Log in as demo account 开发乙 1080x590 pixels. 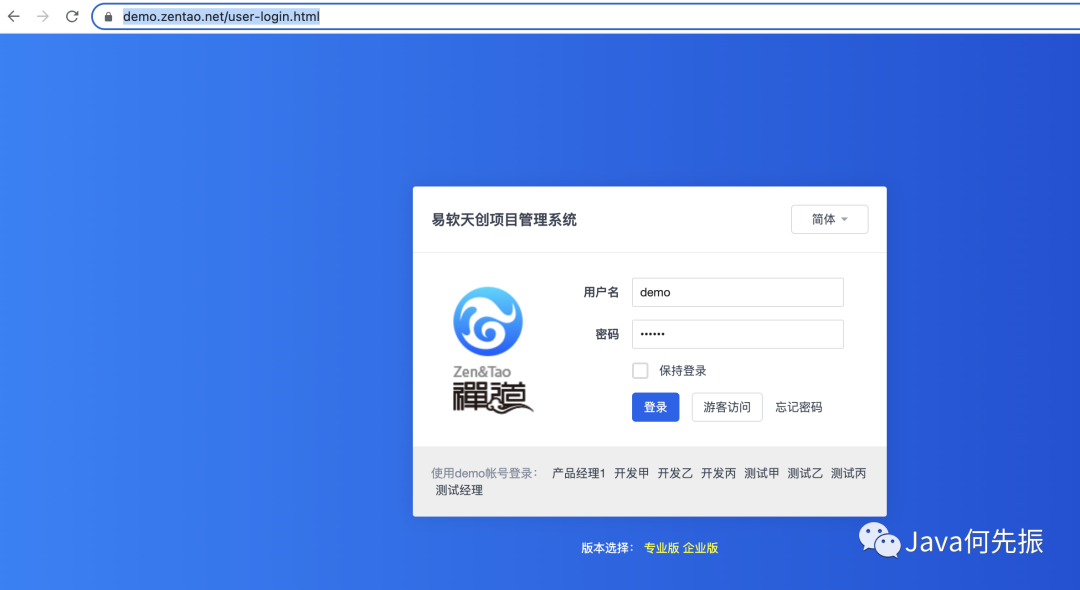(x=675, y=474)
